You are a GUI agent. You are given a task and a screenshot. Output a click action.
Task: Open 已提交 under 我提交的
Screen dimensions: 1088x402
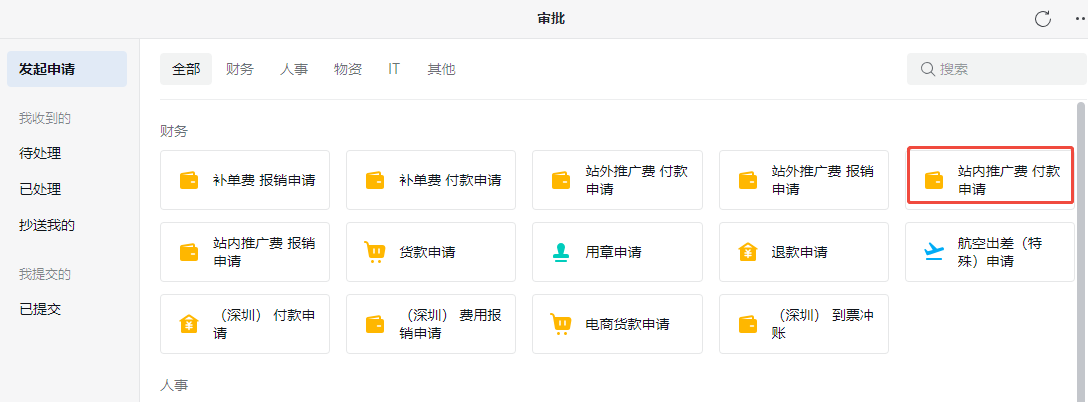40,309
